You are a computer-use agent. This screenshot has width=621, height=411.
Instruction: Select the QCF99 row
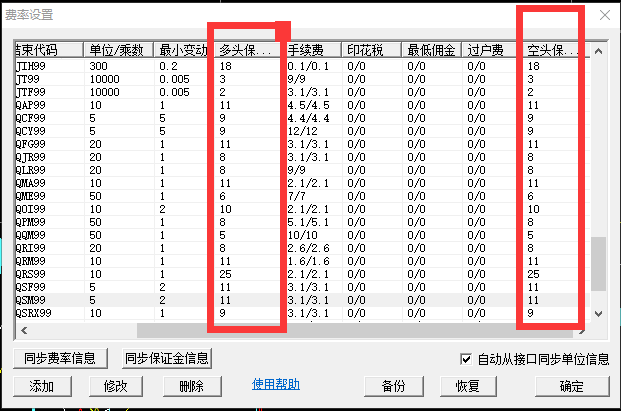pyautogui.click(x=303, y=118)
